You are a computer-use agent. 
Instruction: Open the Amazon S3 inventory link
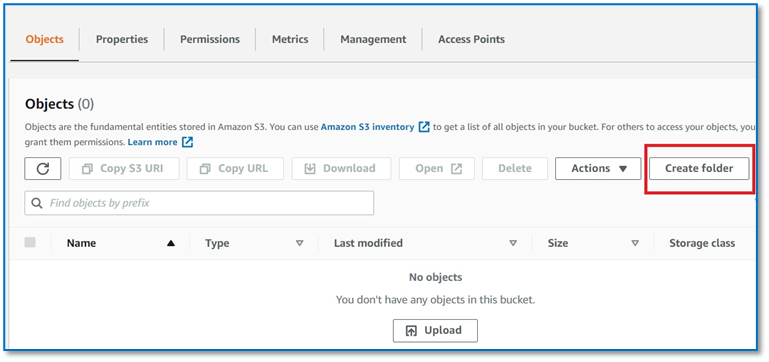(x=367, y=127)
